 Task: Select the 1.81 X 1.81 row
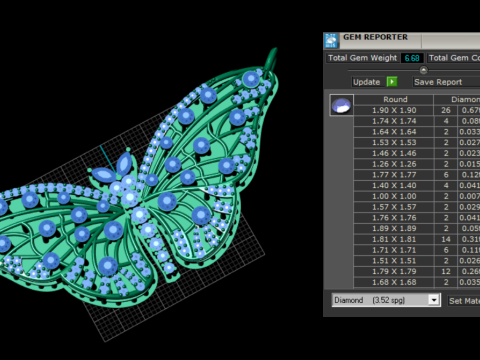coord(417,239)
